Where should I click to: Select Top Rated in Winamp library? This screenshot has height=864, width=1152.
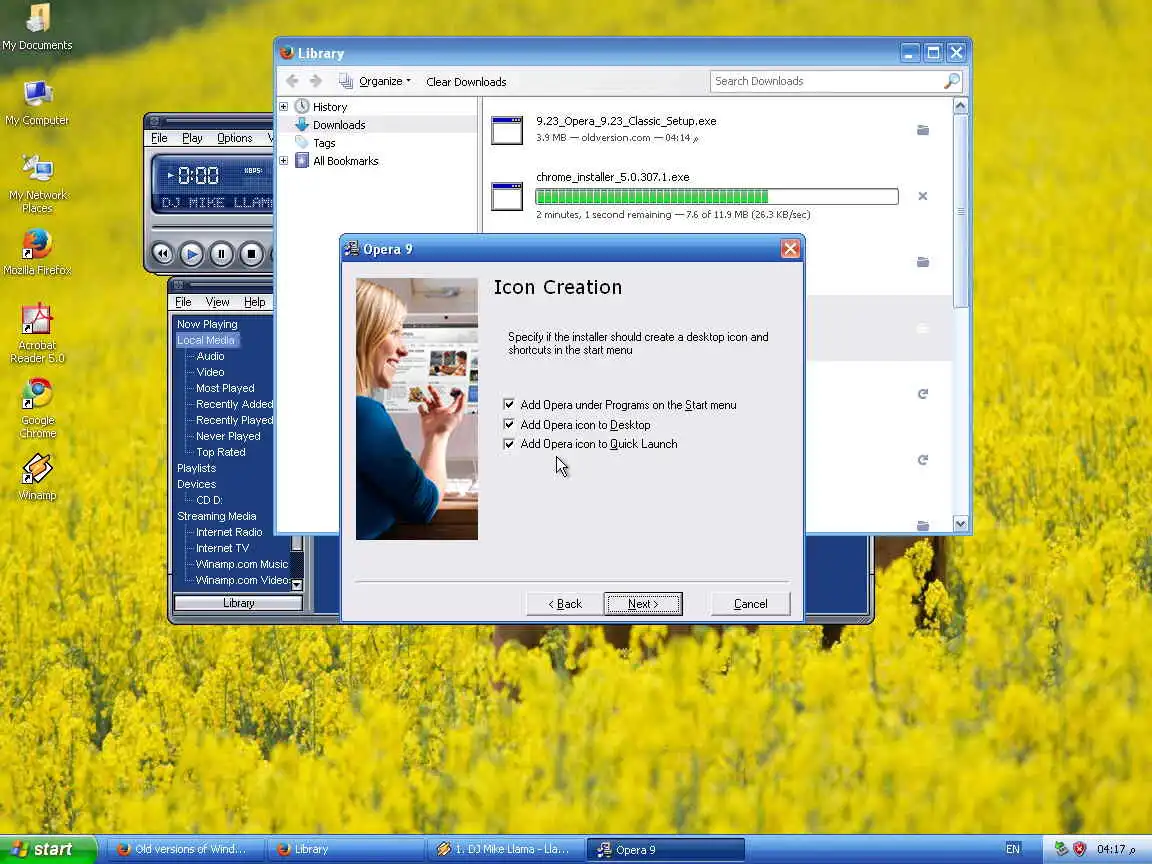[x=220, y=453]
